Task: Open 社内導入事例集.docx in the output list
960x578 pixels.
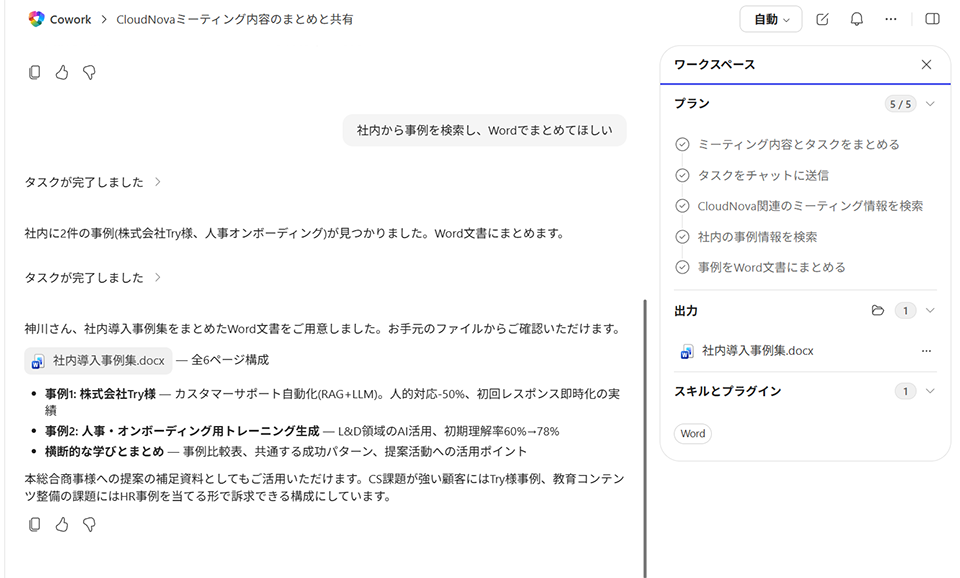Action: point(757,351)
